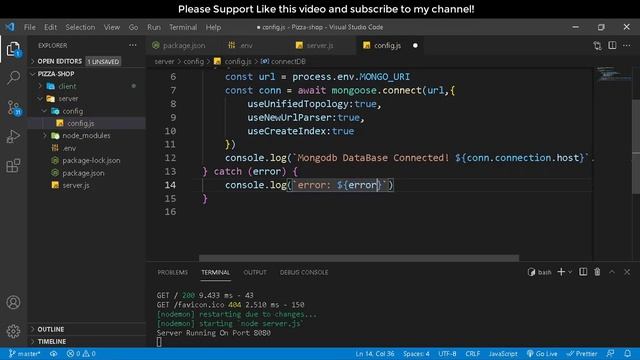This screenshot has width=640, height=360.
Task: Expand the OUTLINE section
Action: 87,329
